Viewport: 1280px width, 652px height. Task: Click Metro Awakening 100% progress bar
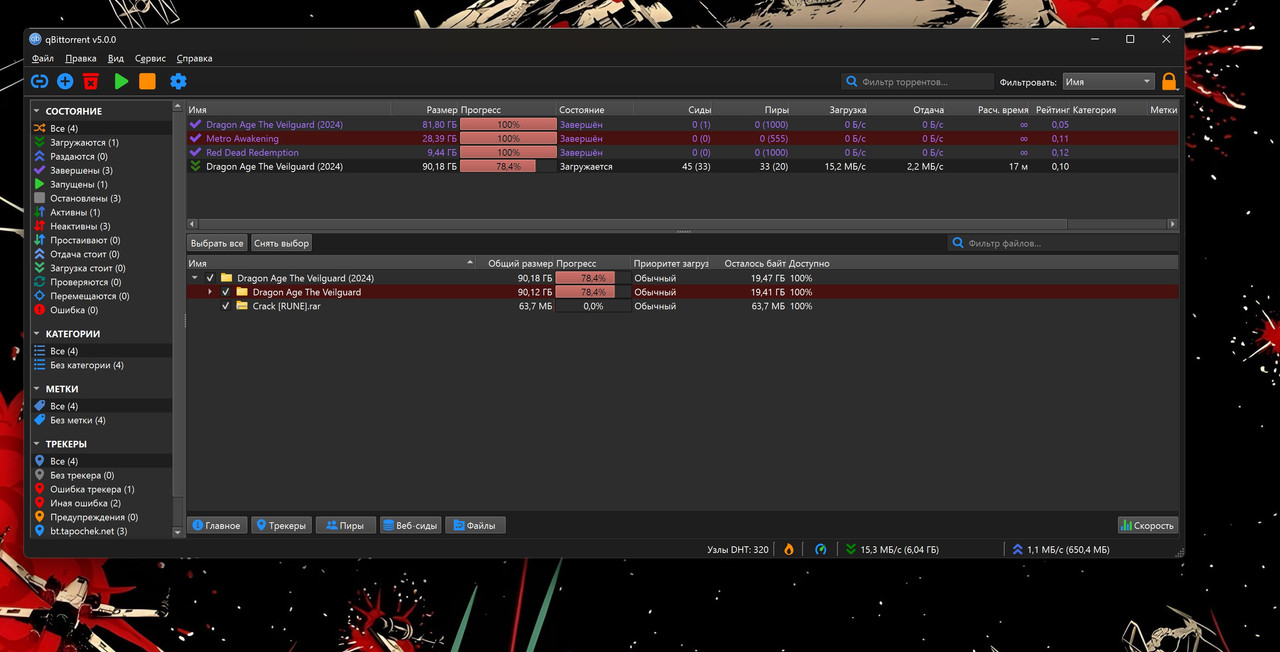tap(508, 139)
